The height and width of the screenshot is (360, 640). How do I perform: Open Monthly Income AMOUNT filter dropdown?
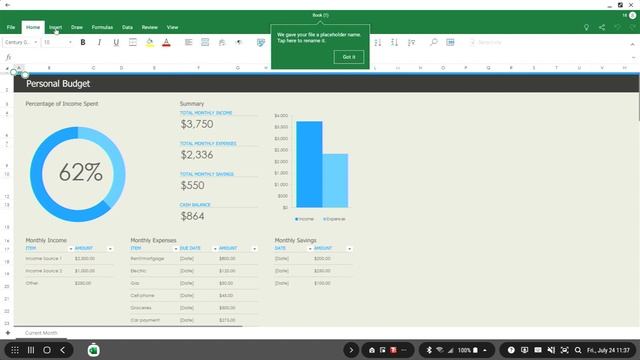point(110,249)
